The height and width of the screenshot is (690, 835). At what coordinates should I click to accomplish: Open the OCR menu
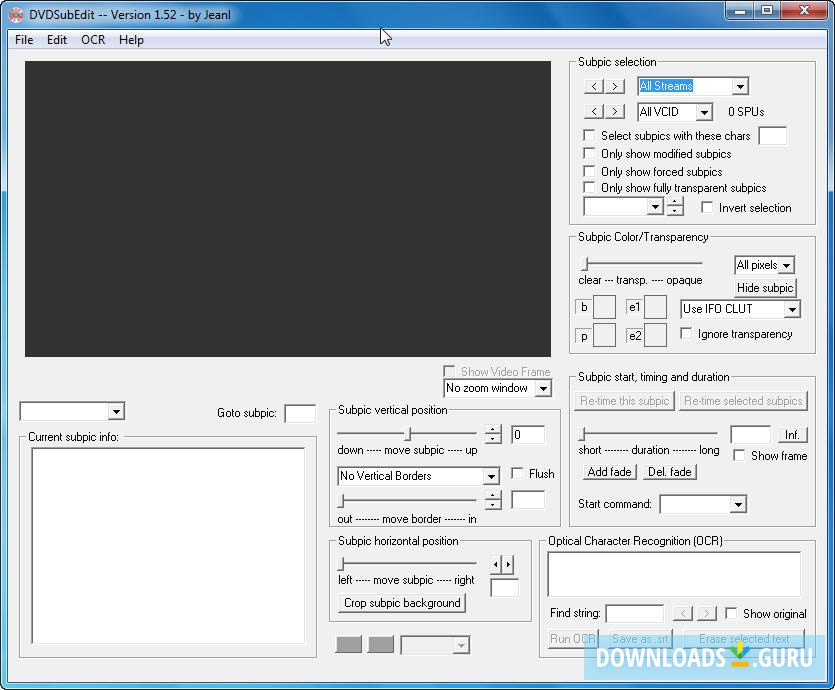tap(92, 40)
